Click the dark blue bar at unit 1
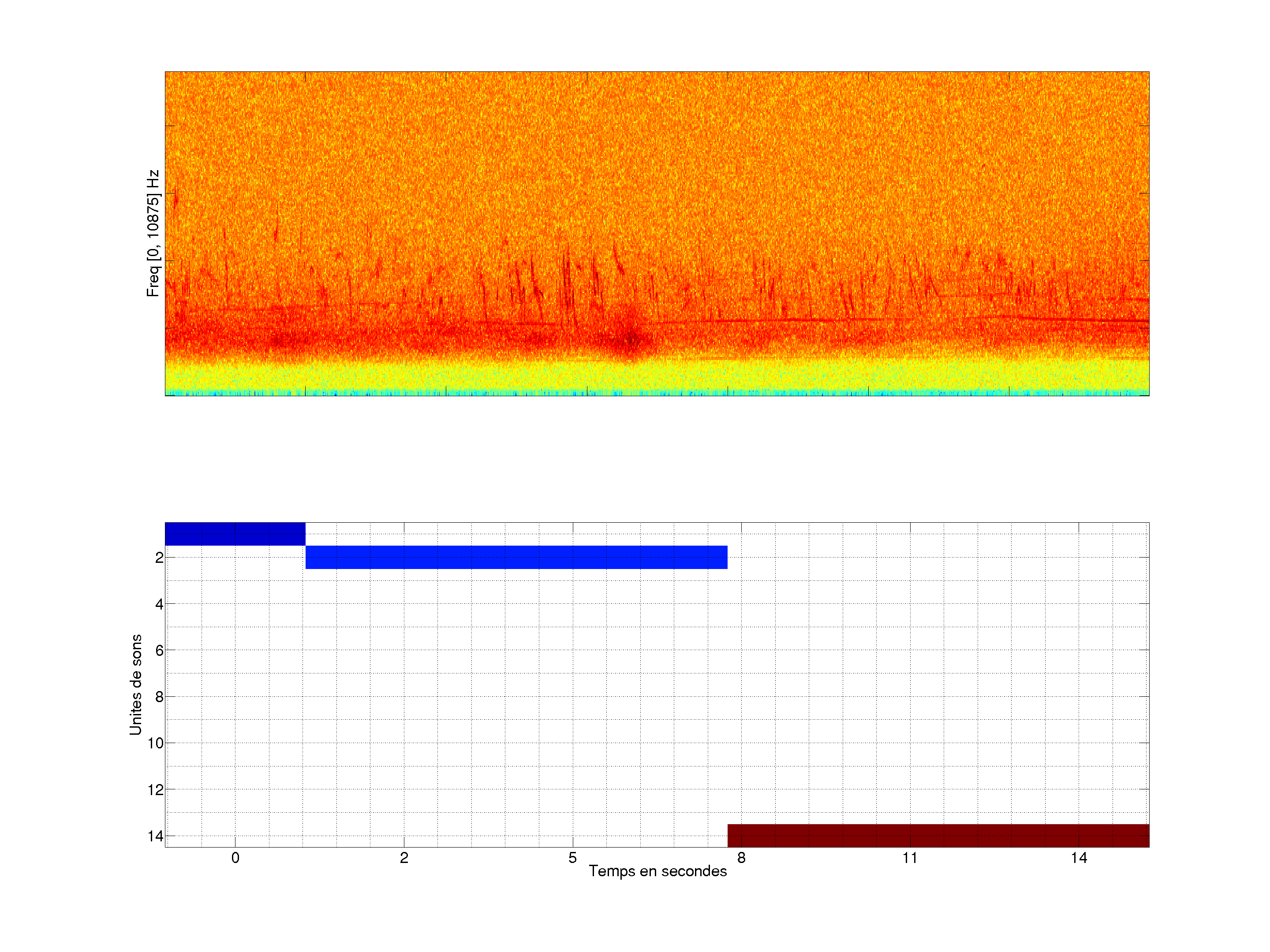This screenshot has width=1270, height=952. point(235,534)
